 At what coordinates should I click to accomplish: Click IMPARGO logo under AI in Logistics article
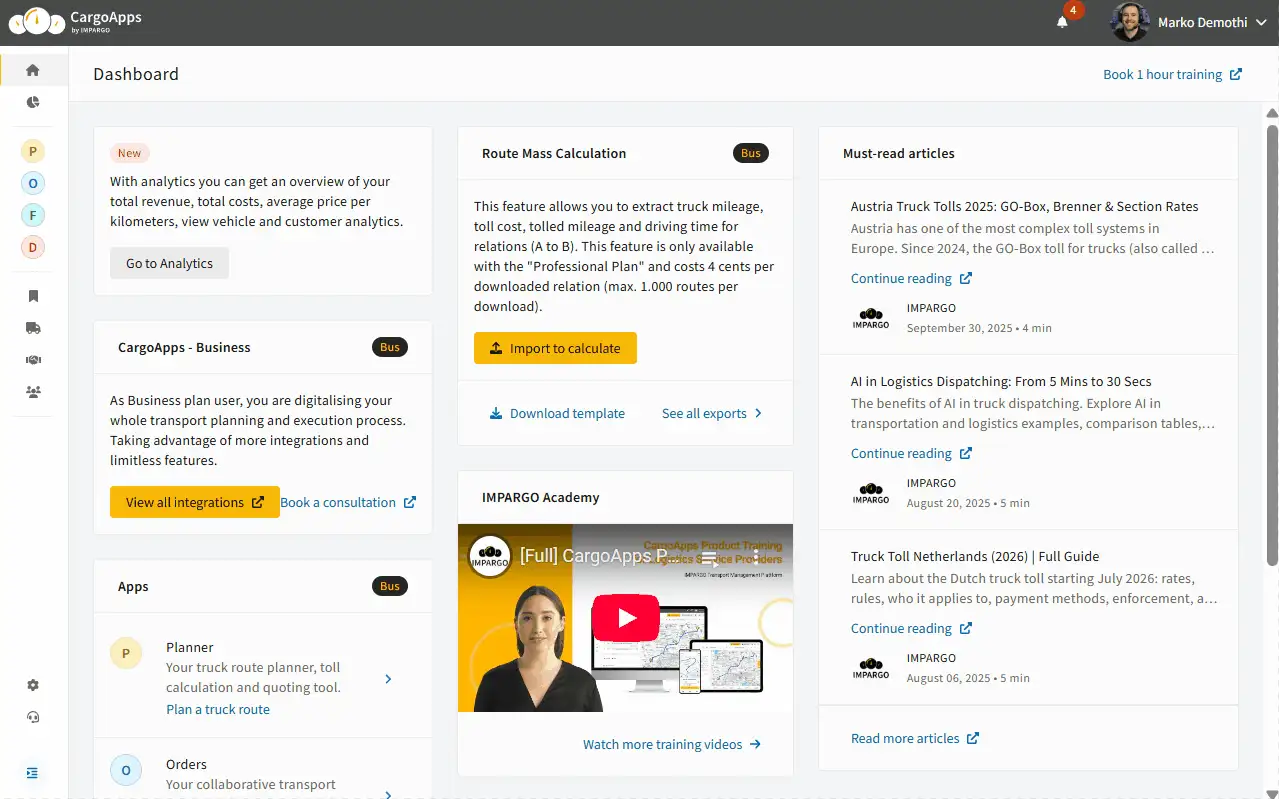[x=871, y=493]
